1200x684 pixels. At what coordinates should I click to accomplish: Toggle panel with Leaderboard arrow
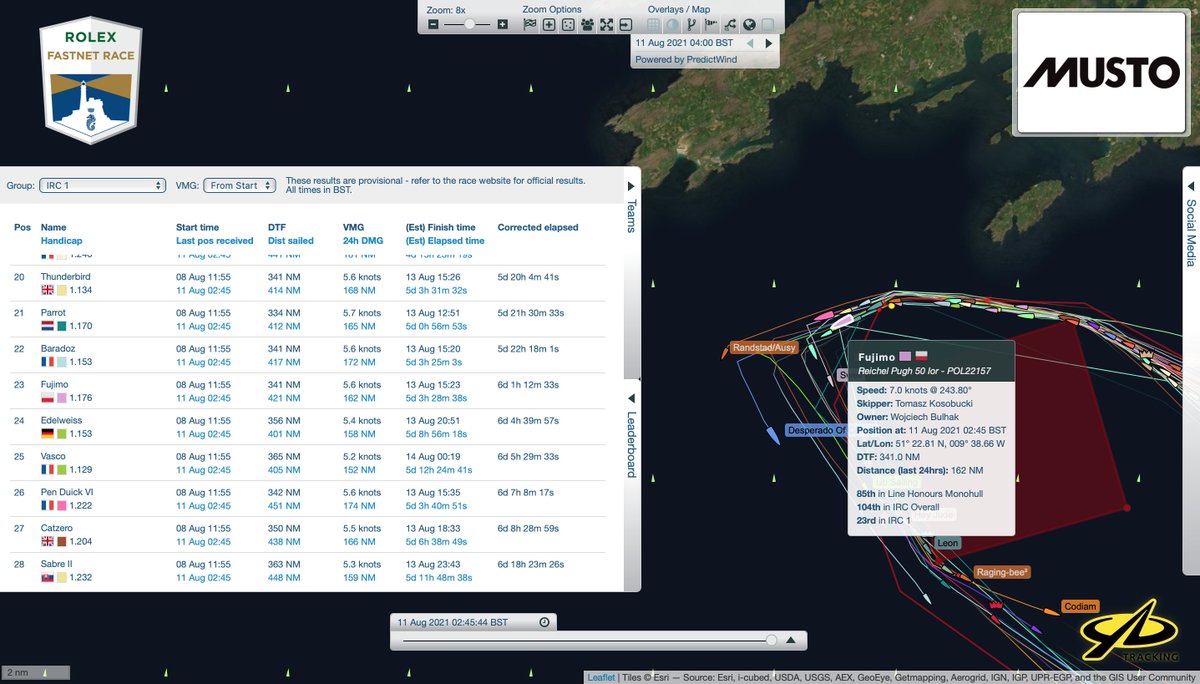[x=631, y=396]
